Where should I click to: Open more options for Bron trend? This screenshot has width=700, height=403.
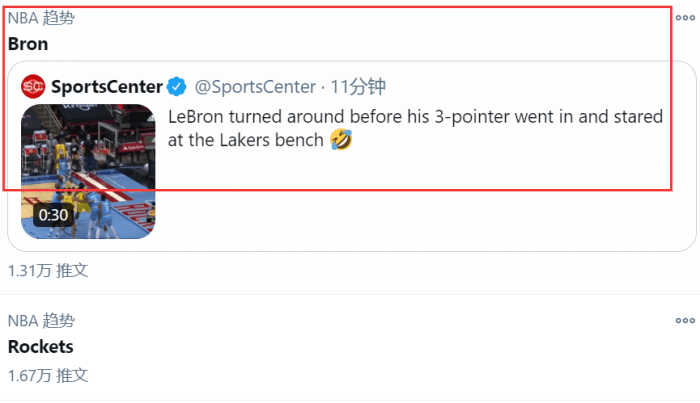pyautogui.click(x=684, y=19)
